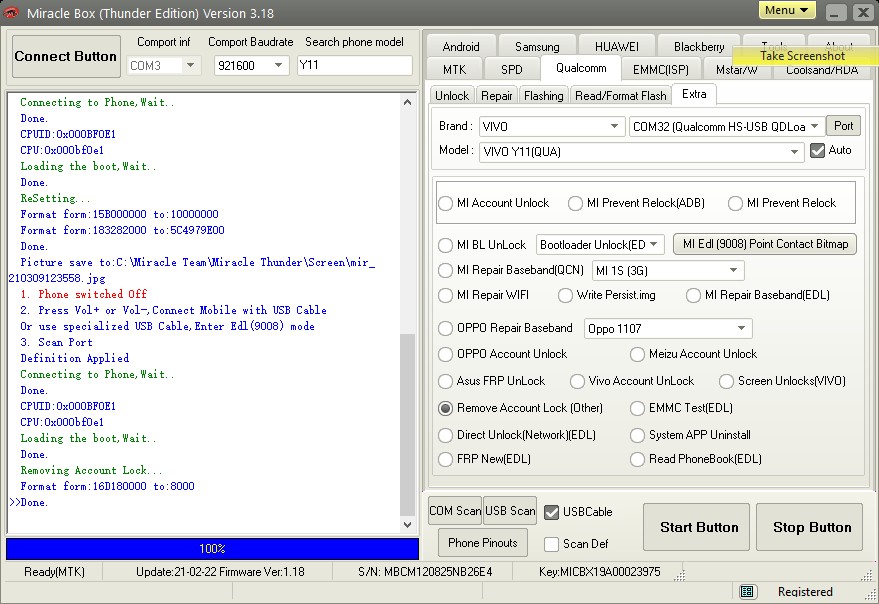This screenshot has width=879, height=604.
Task: Open the Comport inf COM3 dropdown
Action: click(x=190, y=66)
